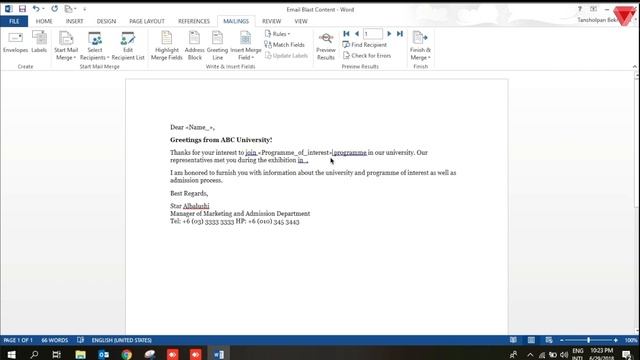Image resolution: width=640 pixels, height=360 pixels.
Task: Open the Windows Start menu
Action: pyautogui.click(x=11, y=354)
